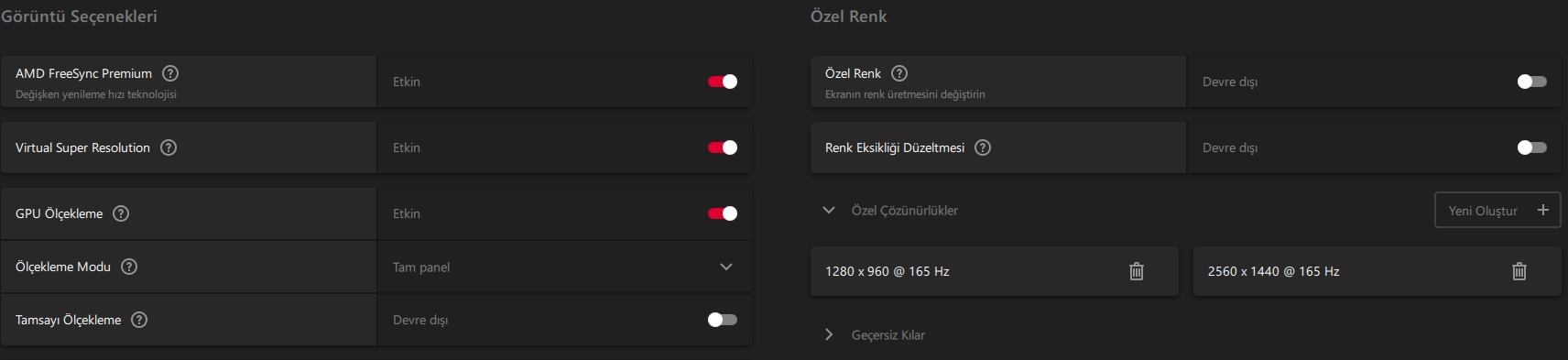Viewport: 1568px width, 360px height.
Task: Turn on Renk Eksikliği Düzeltmesi switch
Action: [1532, 147]
